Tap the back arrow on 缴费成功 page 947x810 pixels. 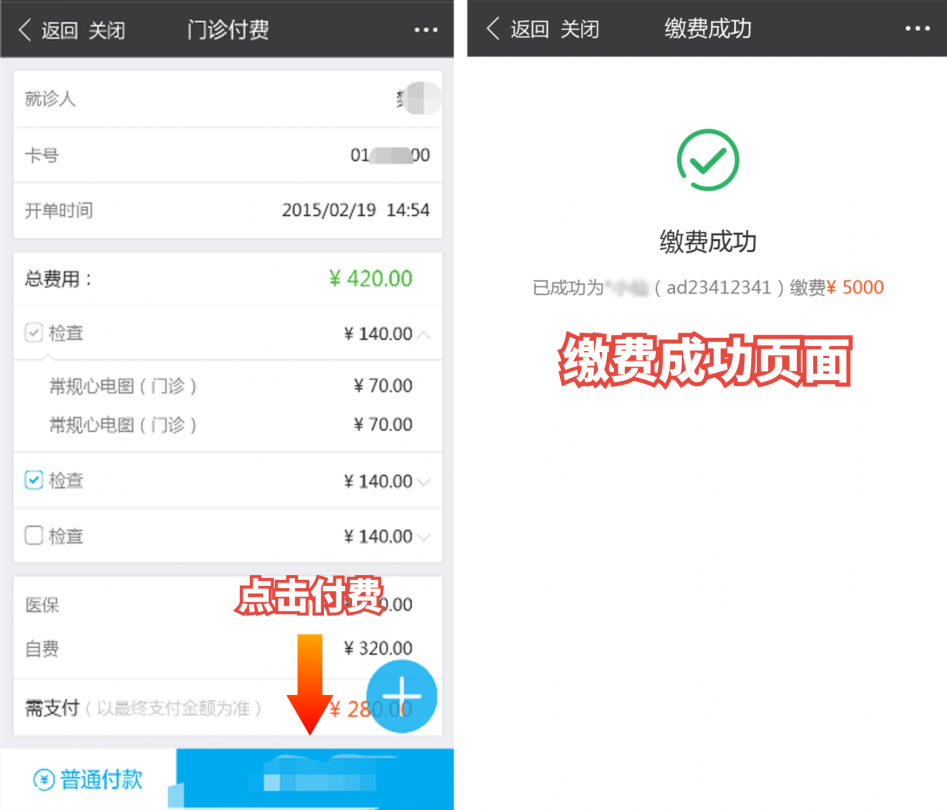pyautogui.click(x=493, y=28)
